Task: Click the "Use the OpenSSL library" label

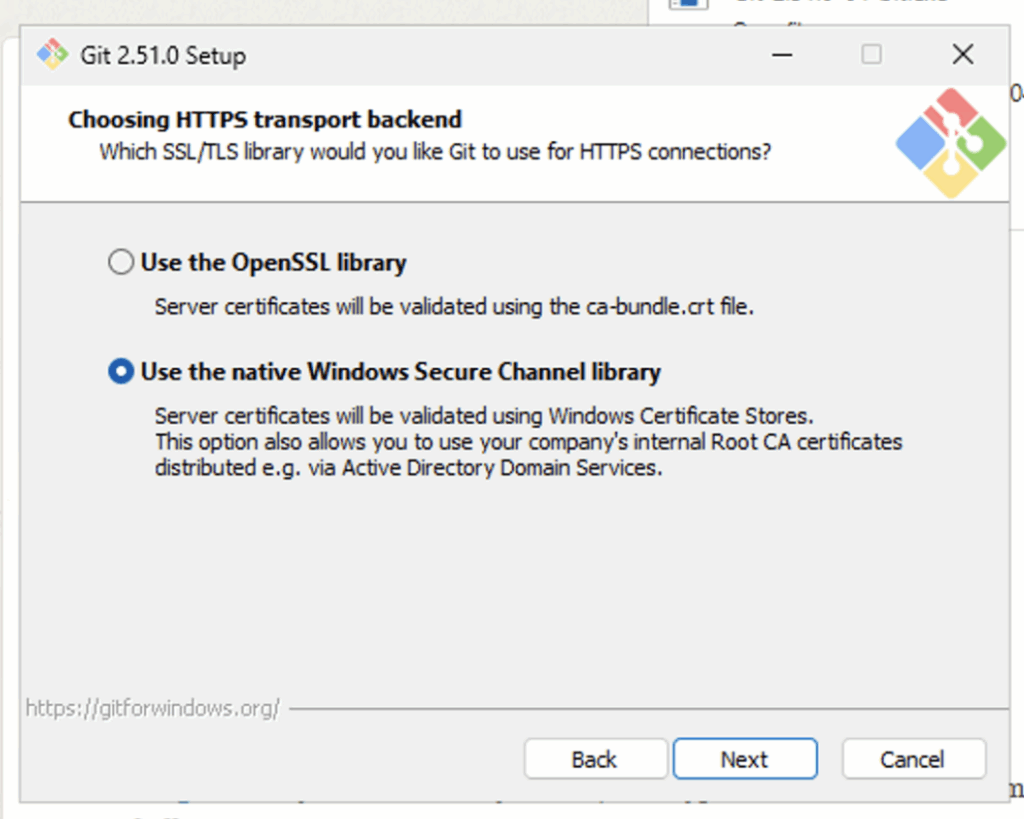Action: coord(273,263)
